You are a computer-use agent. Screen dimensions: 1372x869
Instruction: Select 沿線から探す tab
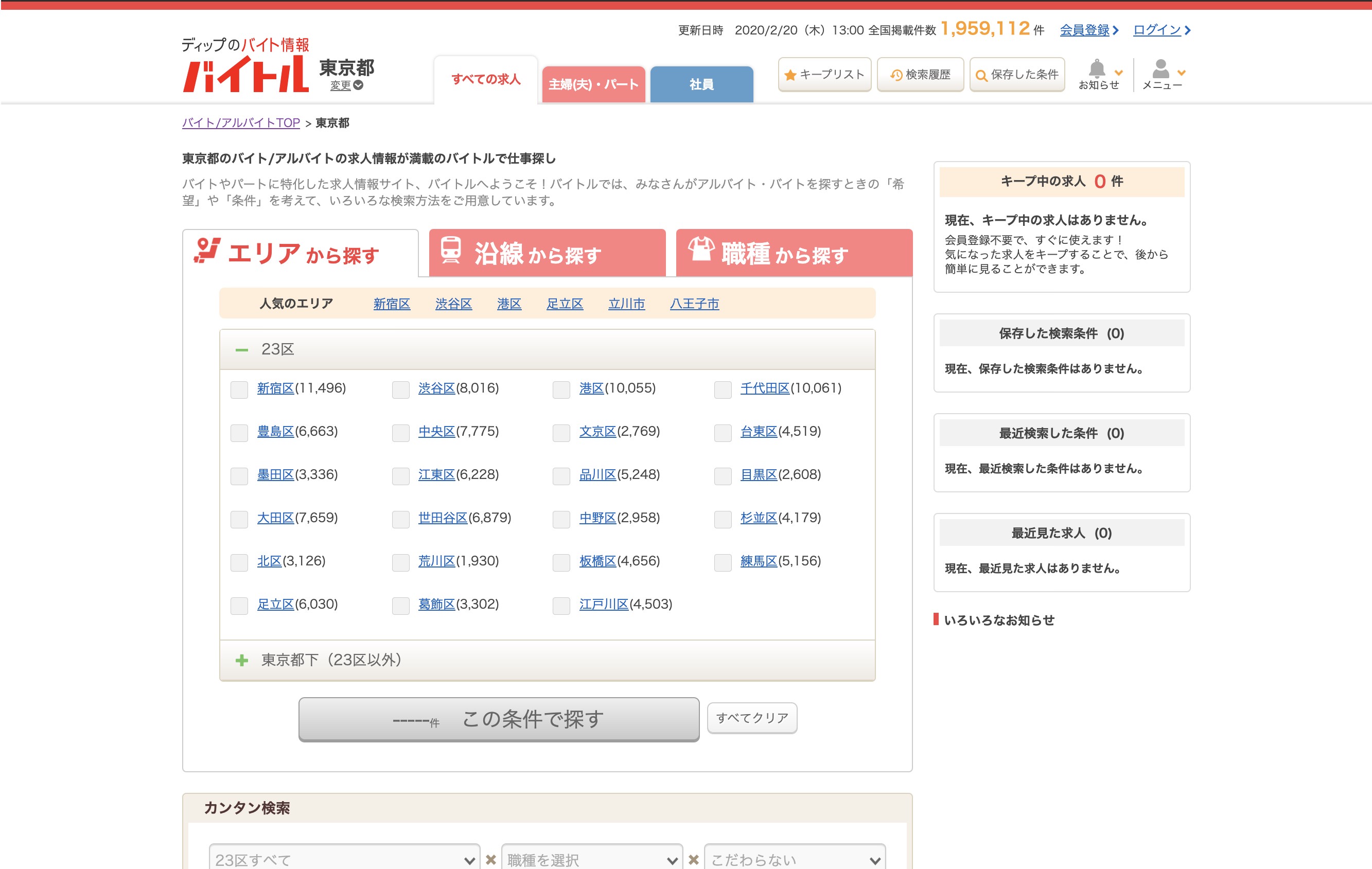(x=547, y=253)
